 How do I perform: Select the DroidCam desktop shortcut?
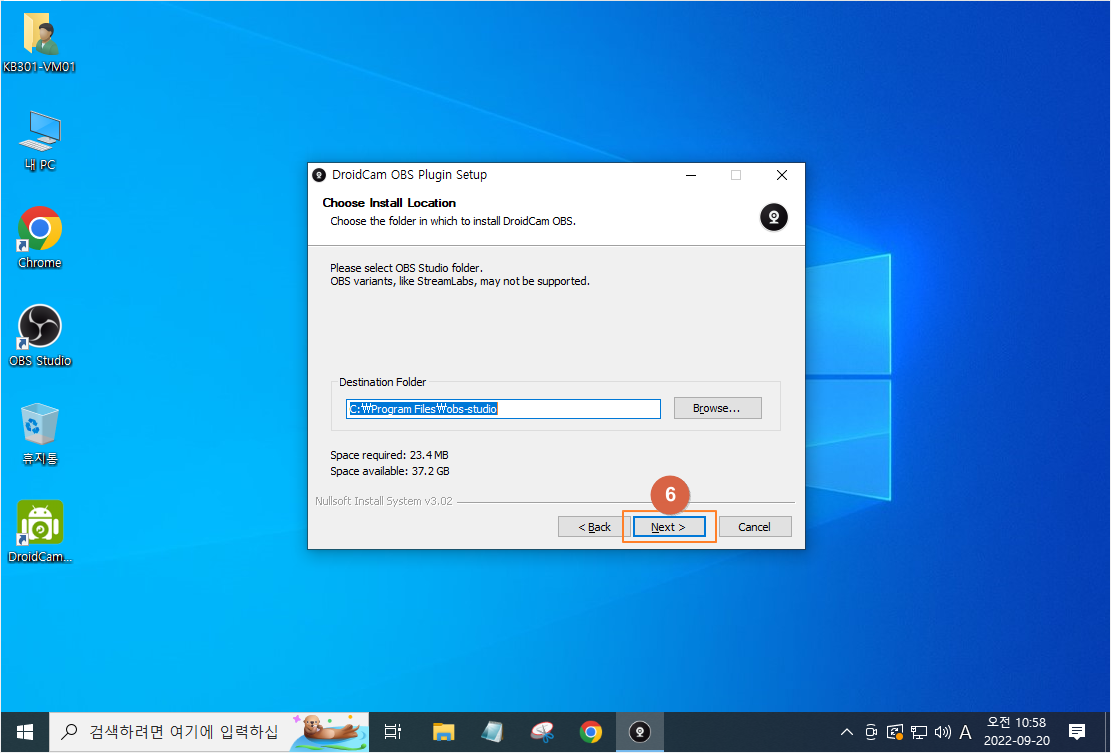40,531
